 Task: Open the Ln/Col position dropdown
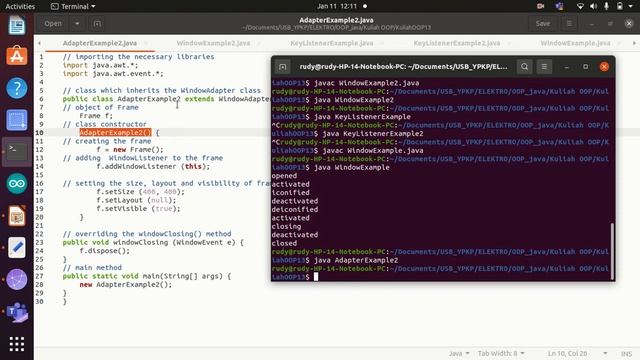577,353
